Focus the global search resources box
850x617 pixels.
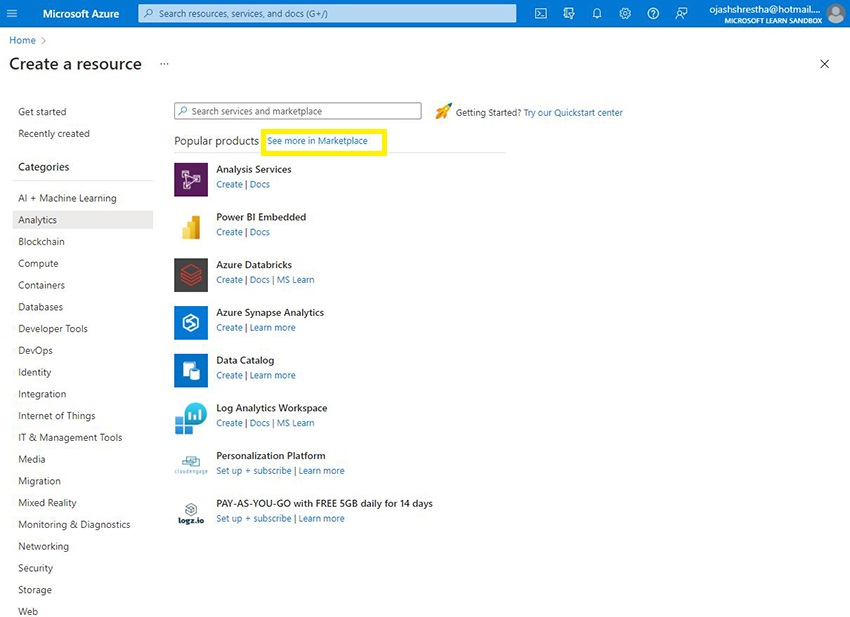click(327, 14)
